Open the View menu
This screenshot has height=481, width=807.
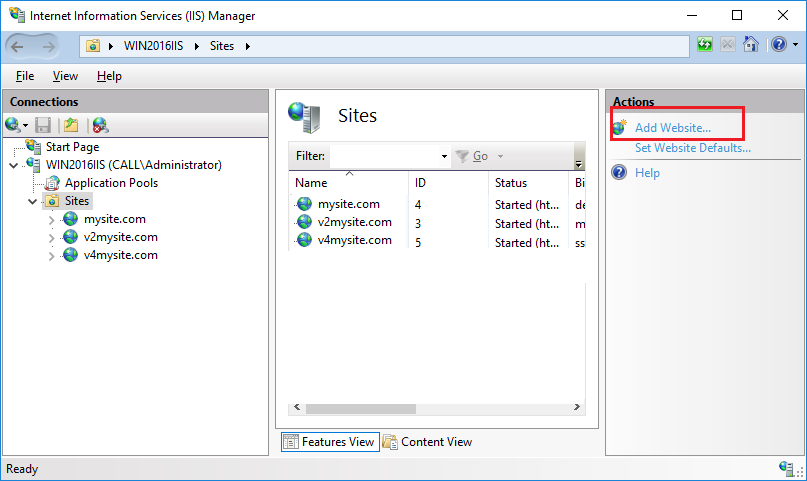pos(65,76)
